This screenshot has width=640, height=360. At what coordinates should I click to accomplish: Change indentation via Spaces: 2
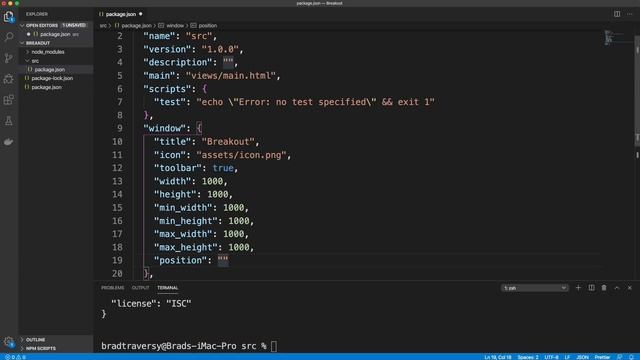tap(528, 357)
